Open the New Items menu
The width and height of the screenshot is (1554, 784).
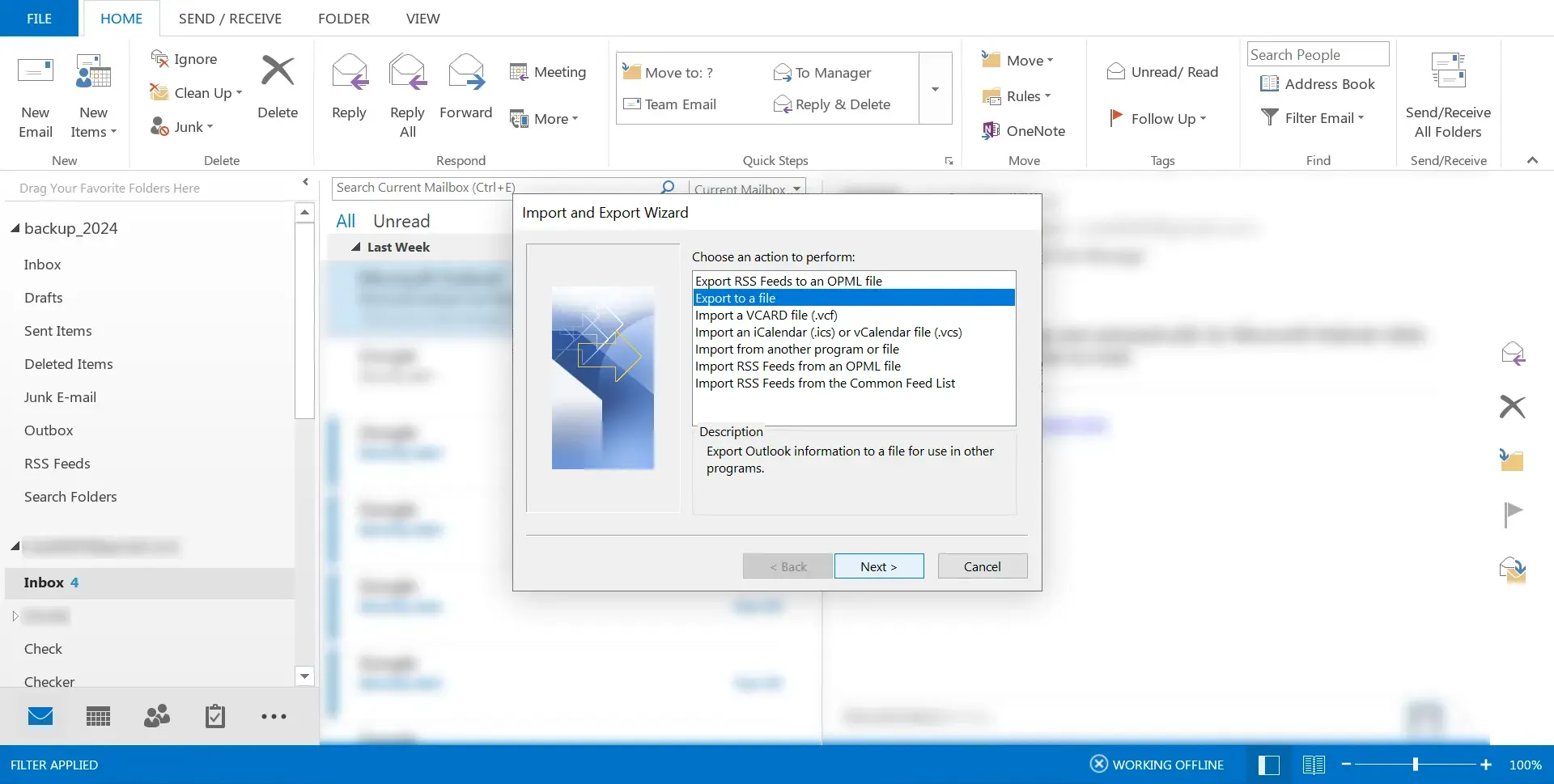pos(94,97)
